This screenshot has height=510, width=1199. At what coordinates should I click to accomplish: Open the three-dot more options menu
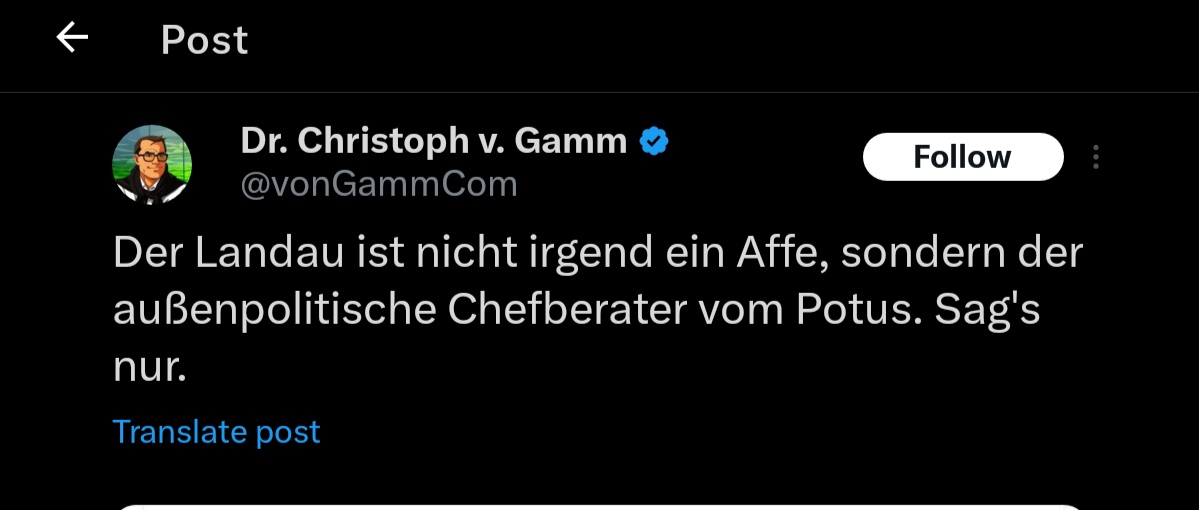click(1096, 157)
